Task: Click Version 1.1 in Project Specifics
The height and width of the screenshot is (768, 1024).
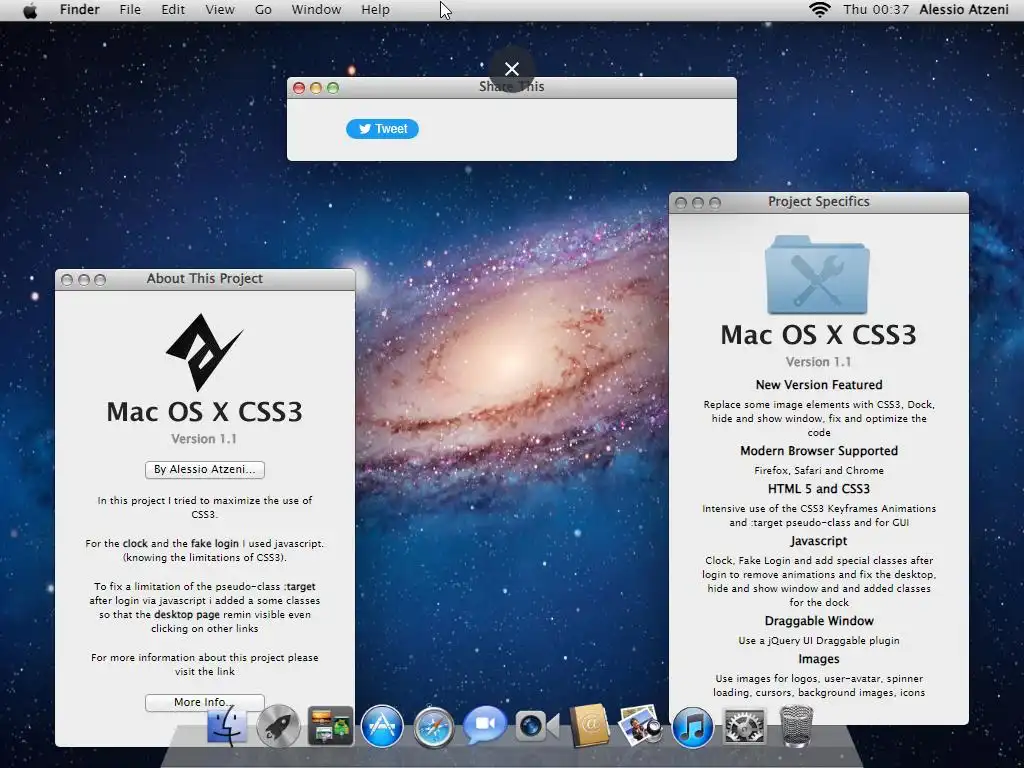Action: (818, 362)
